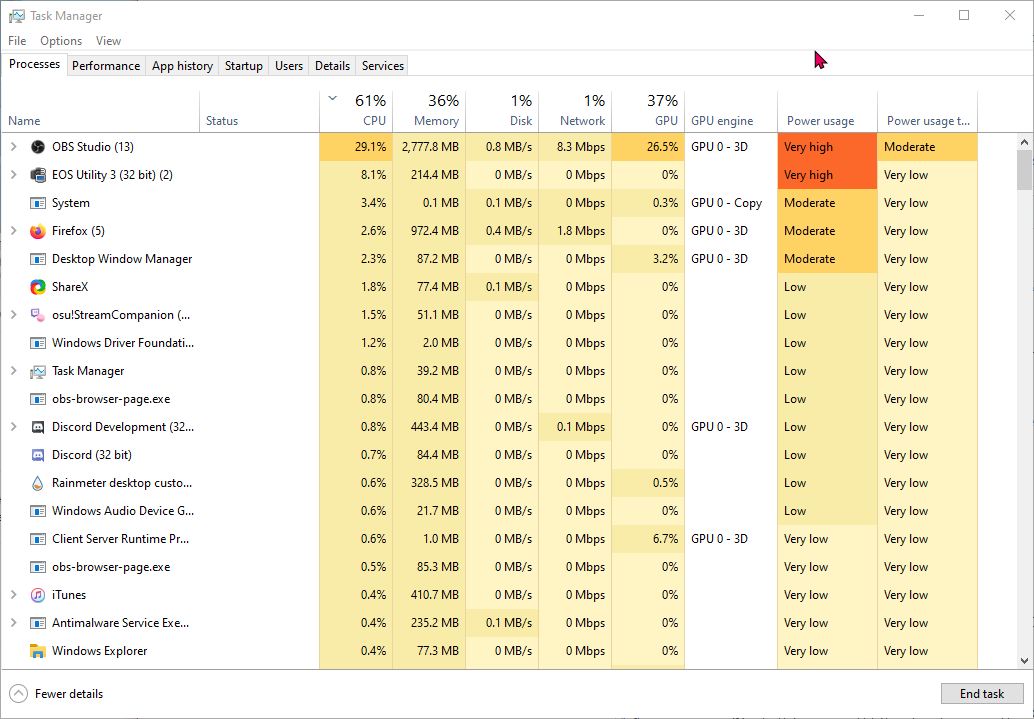Expand the OBS Studio process group
Image resolution: width=1034 pixels, height=719 pixels.
coord(13,146)
